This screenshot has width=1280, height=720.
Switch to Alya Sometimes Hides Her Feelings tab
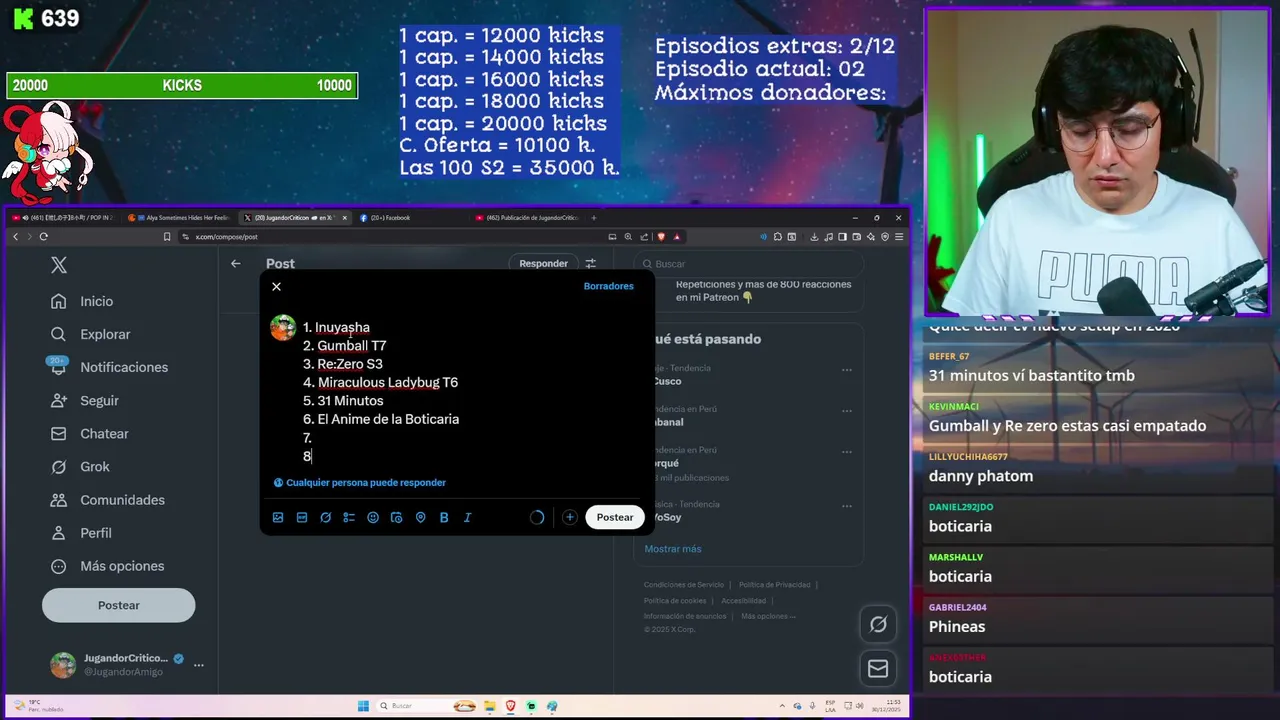182,217
